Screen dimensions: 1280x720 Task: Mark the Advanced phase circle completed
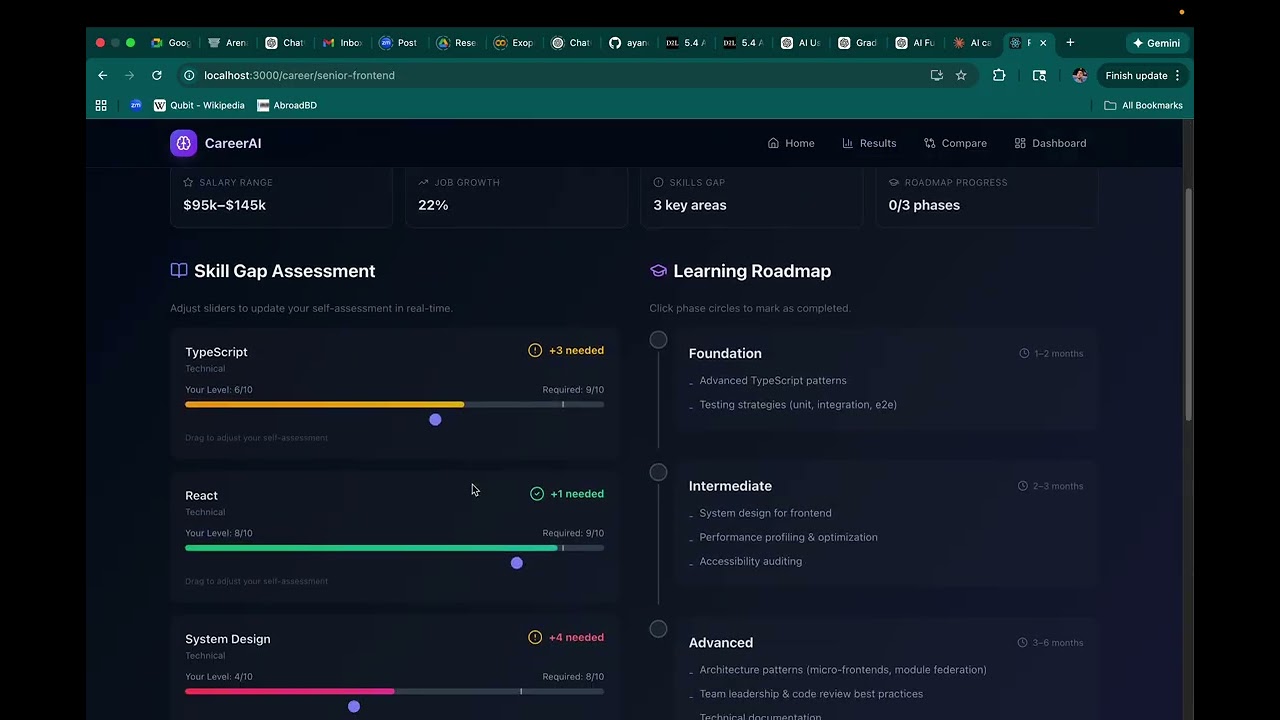click(x=658, y=629)
